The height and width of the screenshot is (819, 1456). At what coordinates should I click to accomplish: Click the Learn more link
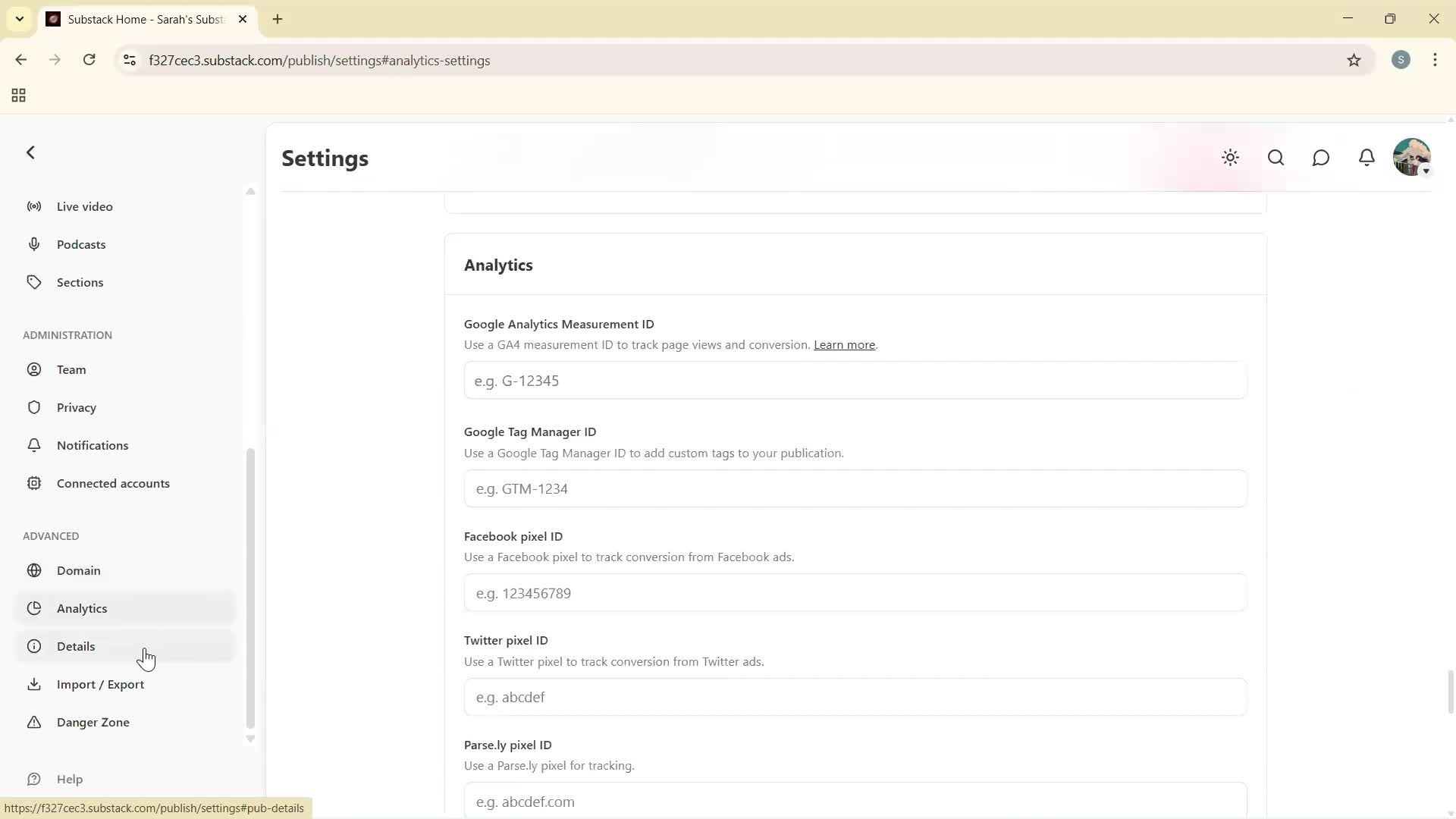pyautogui.click(x=844, y=344)
